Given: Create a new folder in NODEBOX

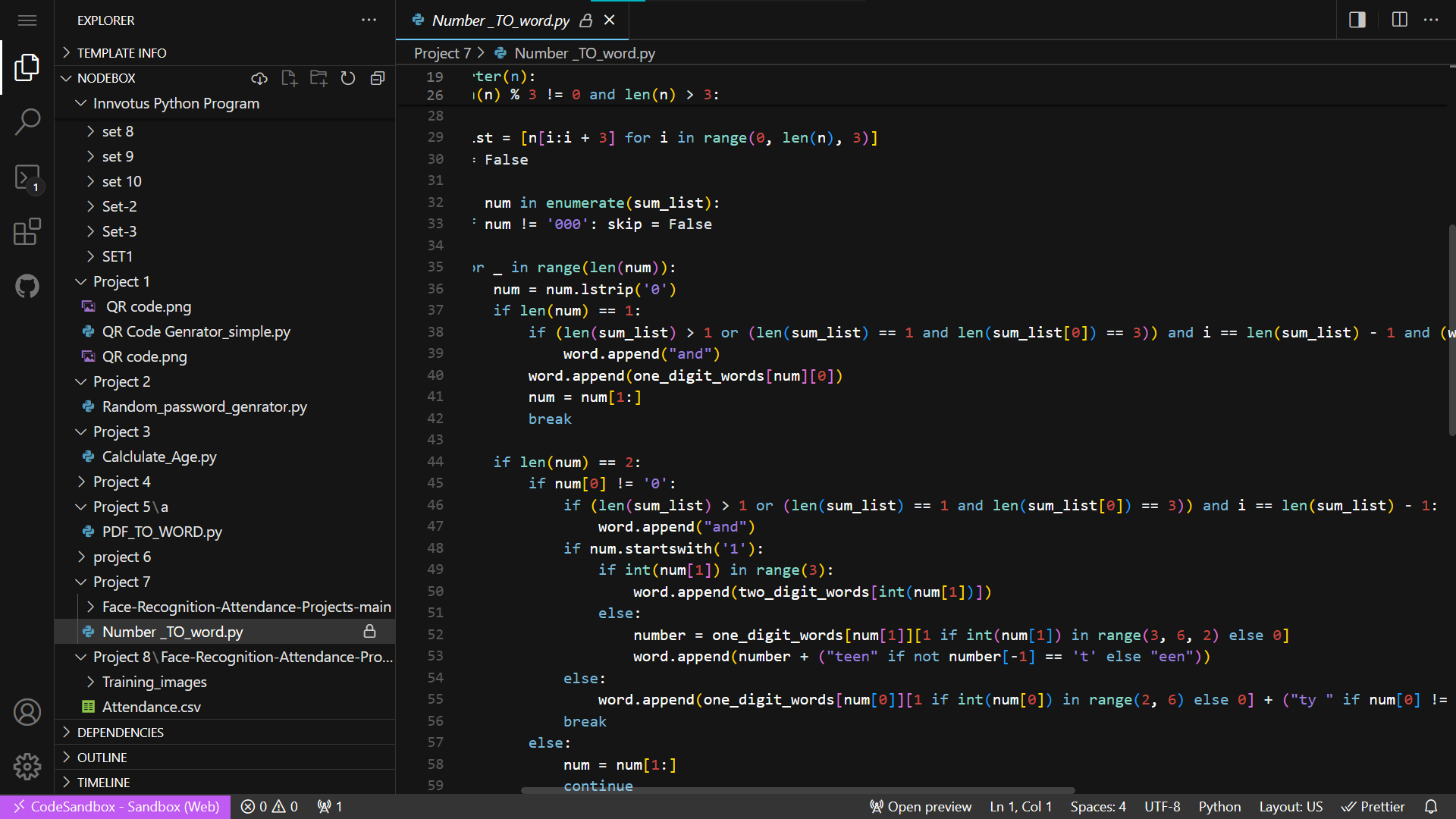Looking at the screenshot, I should tap(318, 78).
